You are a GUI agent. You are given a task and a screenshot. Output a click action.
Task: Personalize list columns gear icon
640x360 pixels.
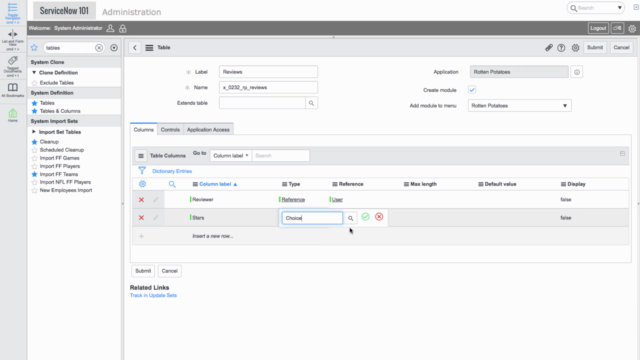[x=142, y=184]
